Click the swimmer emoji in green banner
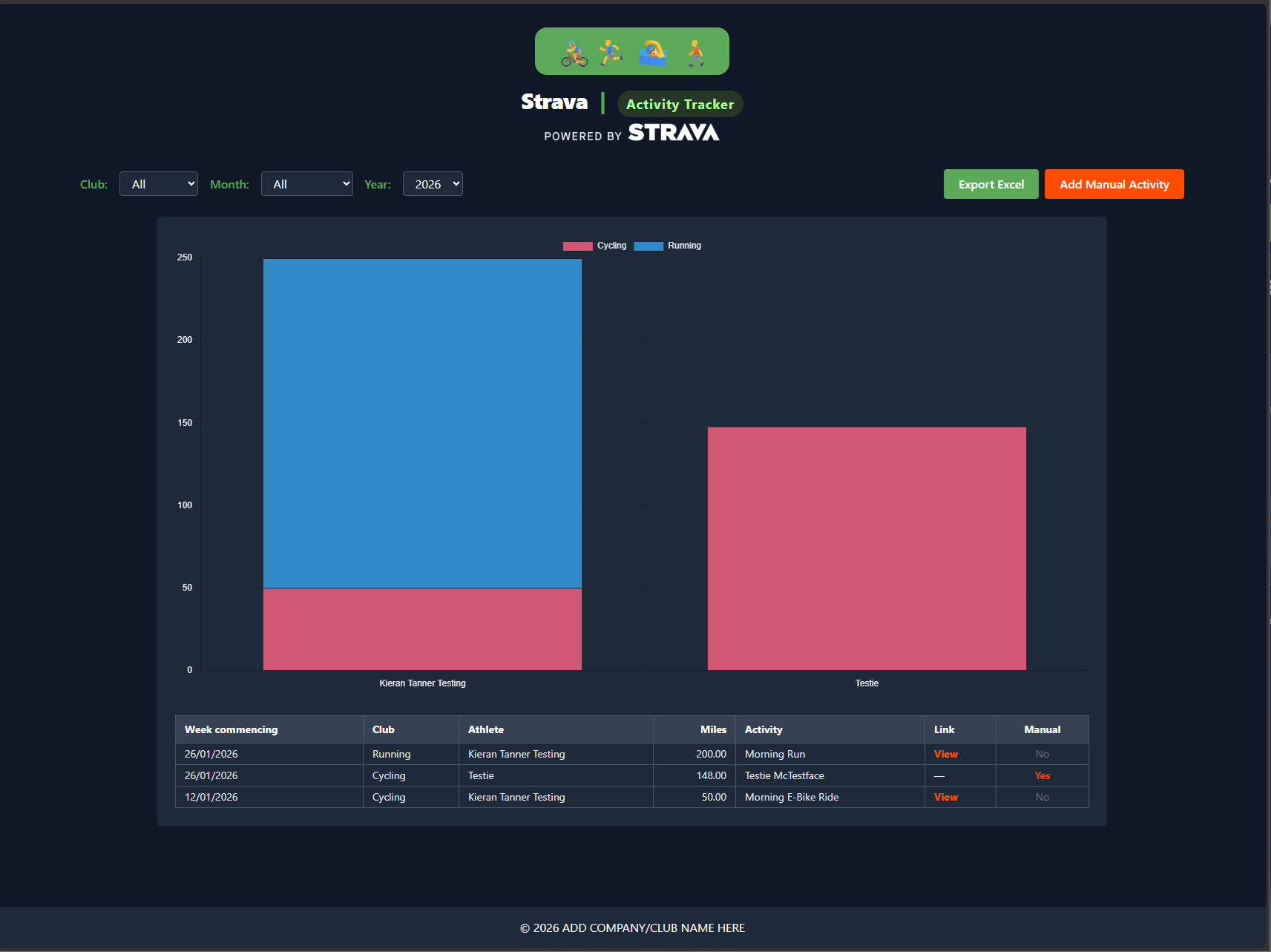The width and height of the screenshot is (1271, 952). click(x=653, y=53)
